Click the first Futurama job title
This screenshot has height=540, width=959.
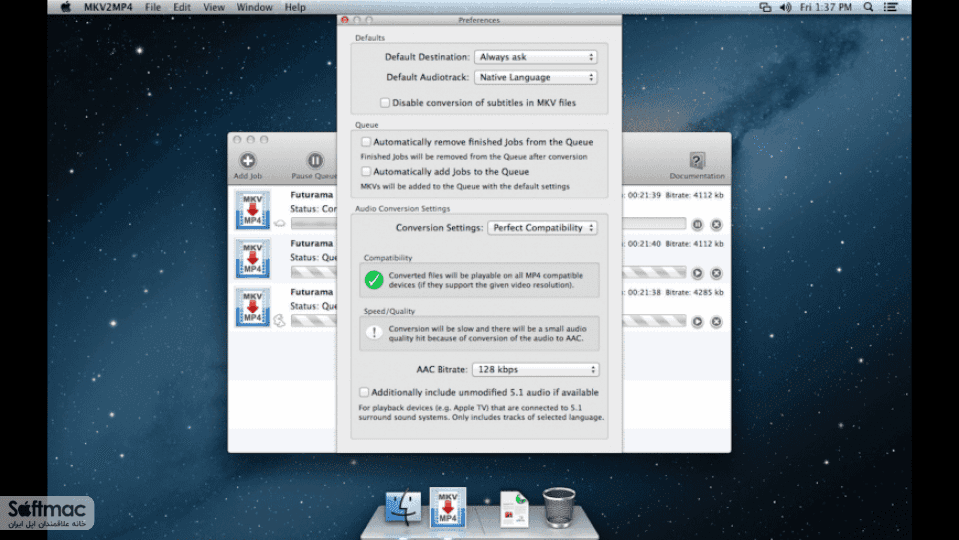tap(312, 194)
